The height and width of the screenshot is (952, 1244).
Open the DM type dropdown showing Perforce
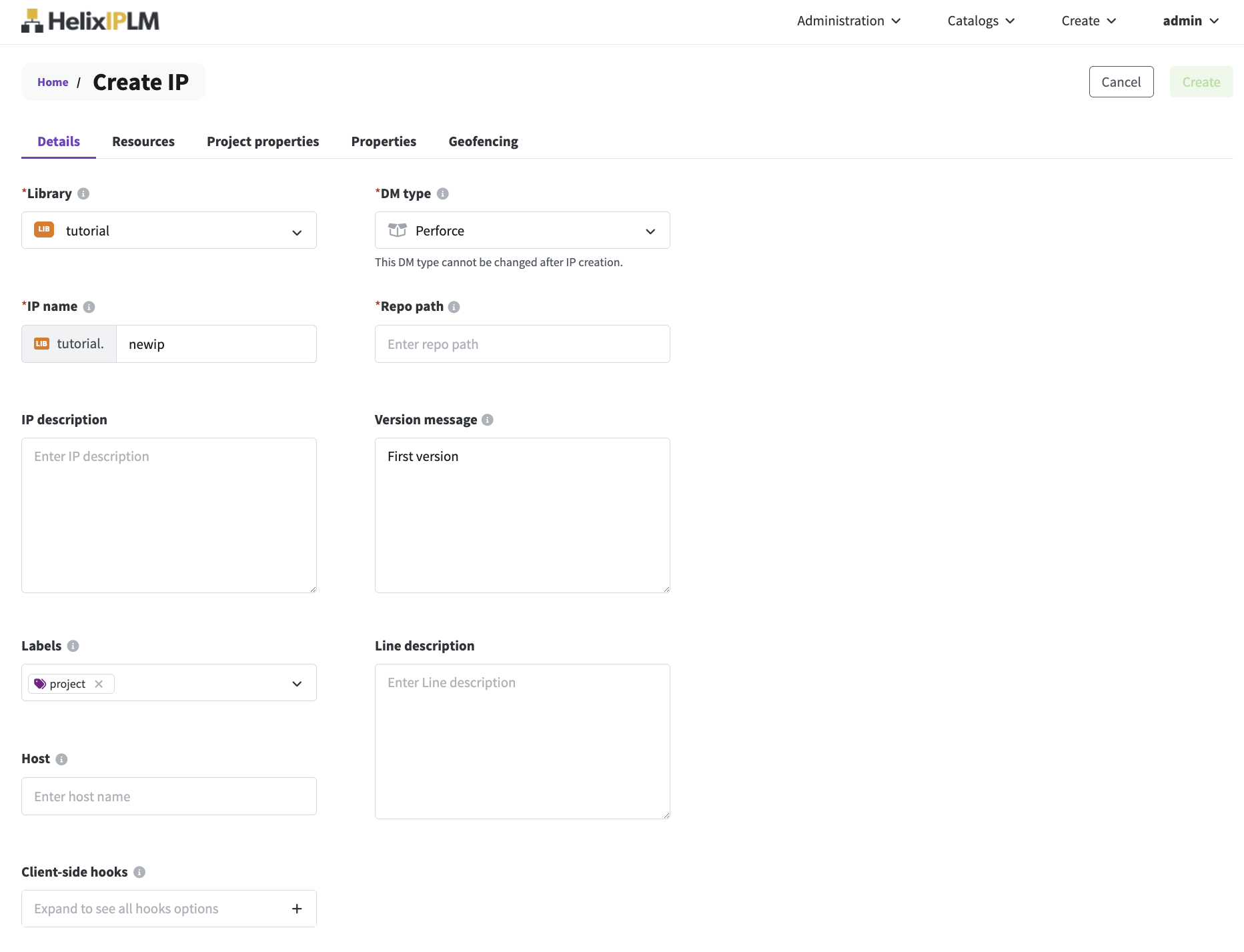[522, 231]
